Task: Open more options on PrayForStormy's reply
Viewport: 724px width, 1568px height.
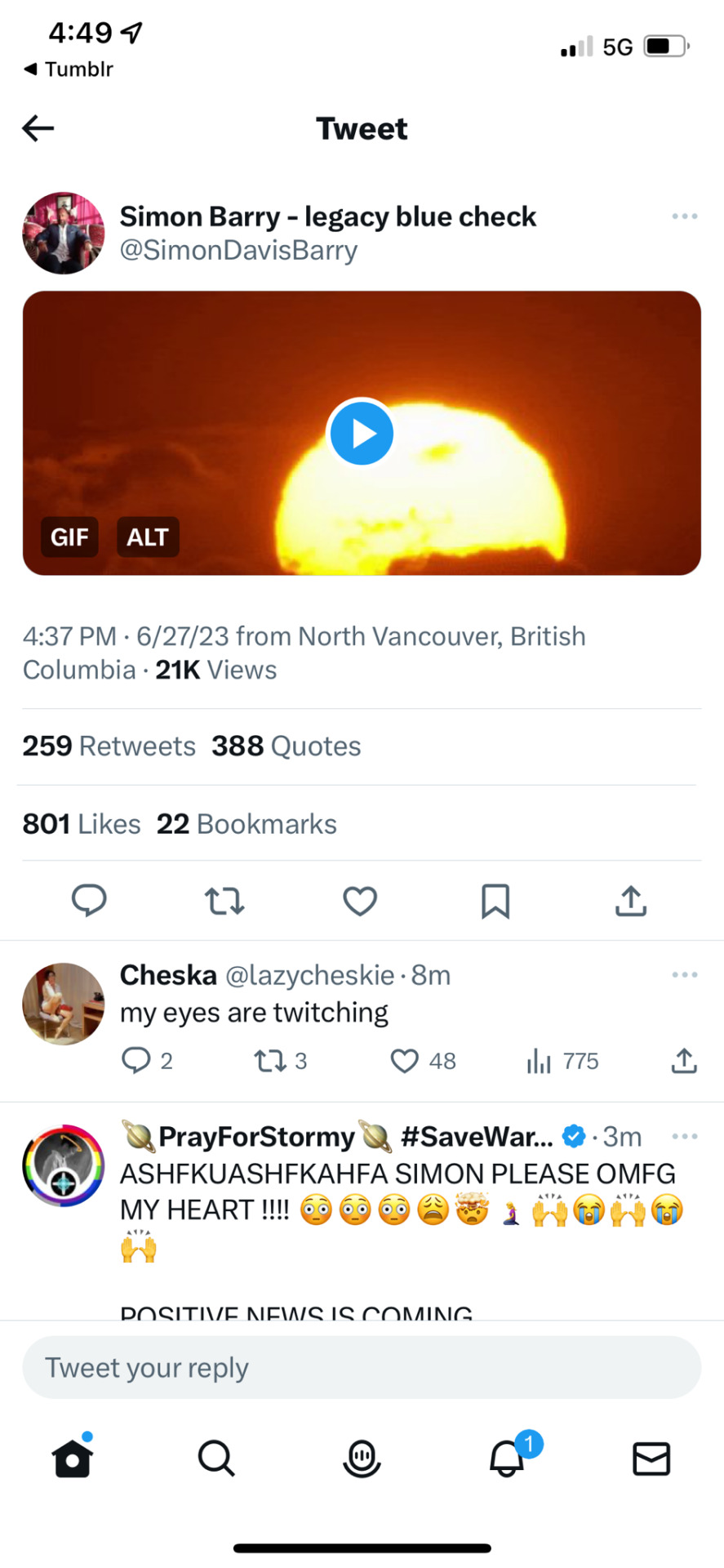Action: coord(684,1136)
